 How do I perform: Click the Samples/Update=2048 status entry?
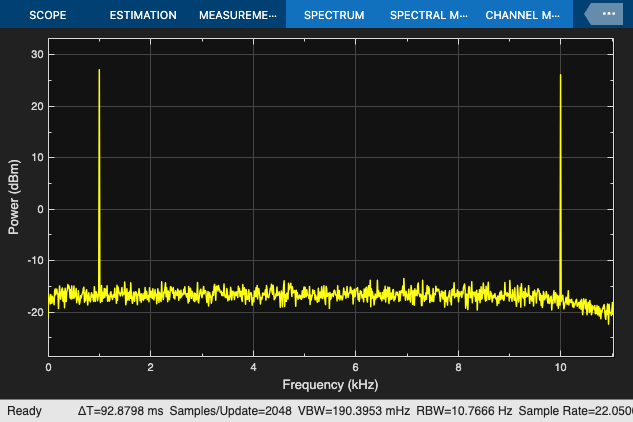pyautogui.click(x=230, y=411)
